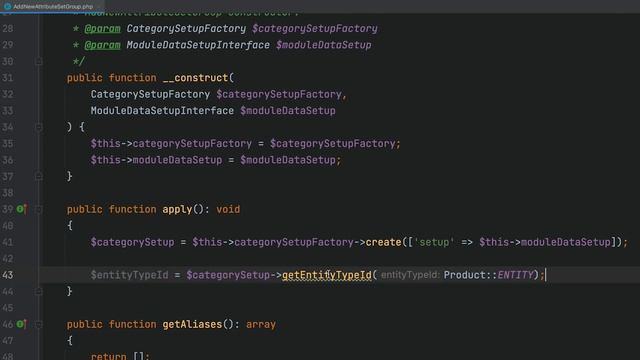
Task: Click the implements gutter icon on line 39
Action: point(21,209)
